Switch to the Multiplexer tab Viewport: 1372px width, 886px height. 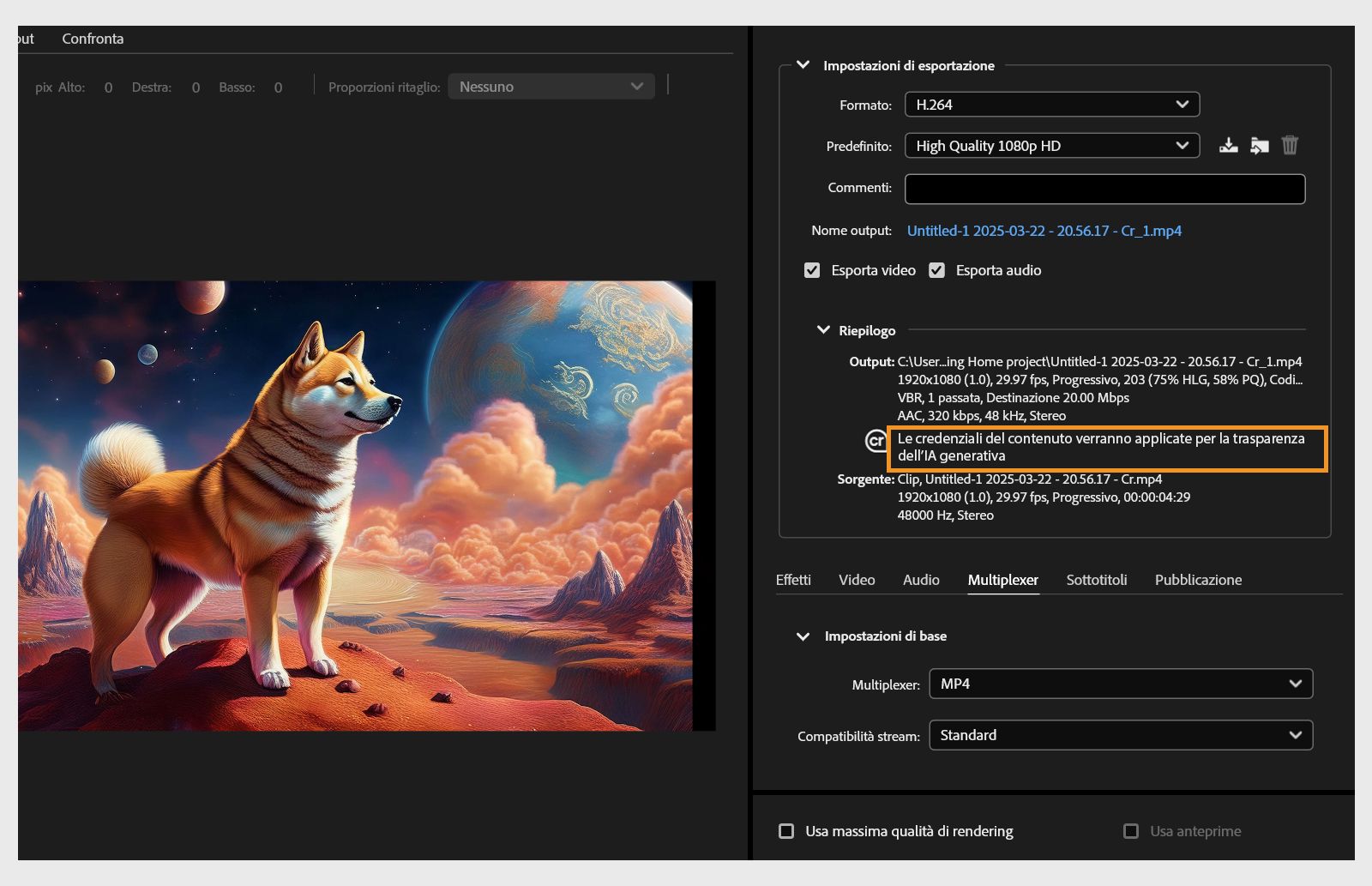coord(1003,580)
